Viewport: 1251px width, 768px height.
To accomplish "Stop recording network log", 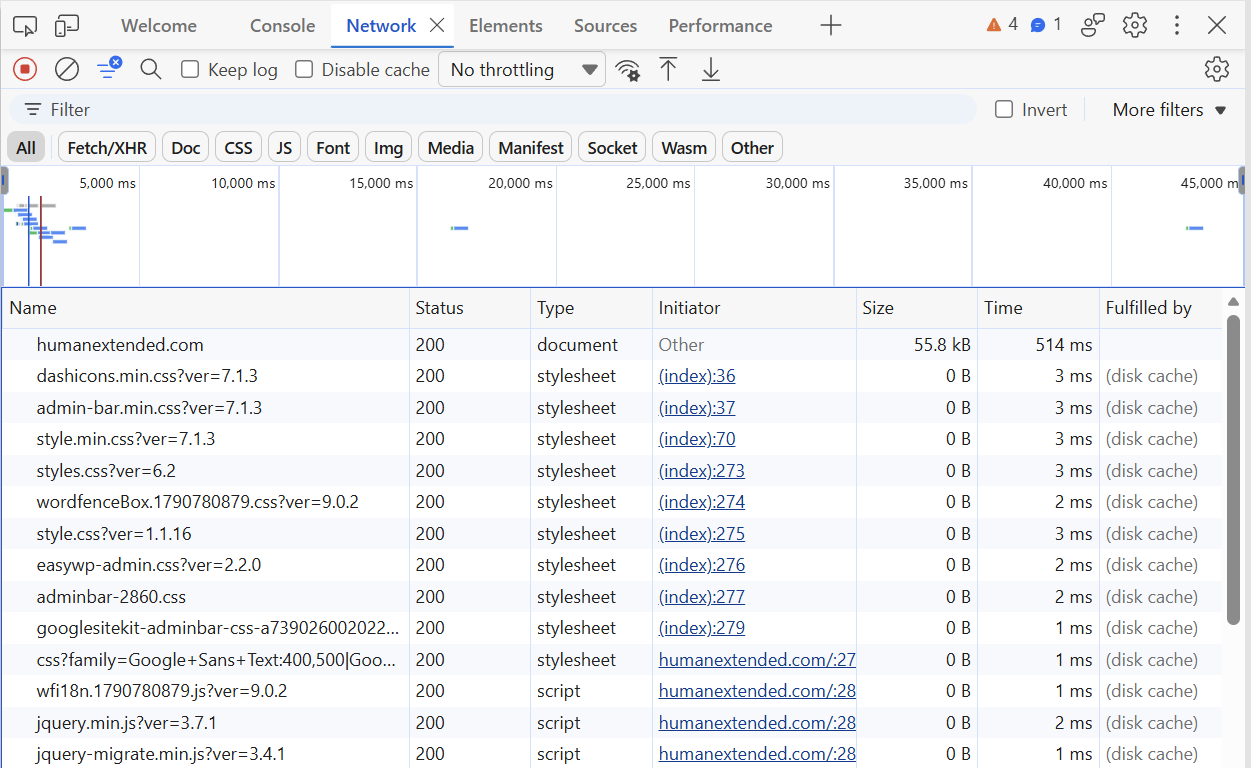I will click(25, 69).
